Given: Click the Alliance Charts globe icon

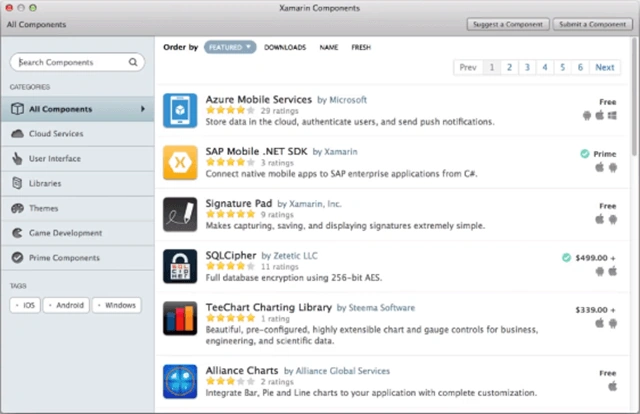Looking at the screenshot, I should coord(180,381).
